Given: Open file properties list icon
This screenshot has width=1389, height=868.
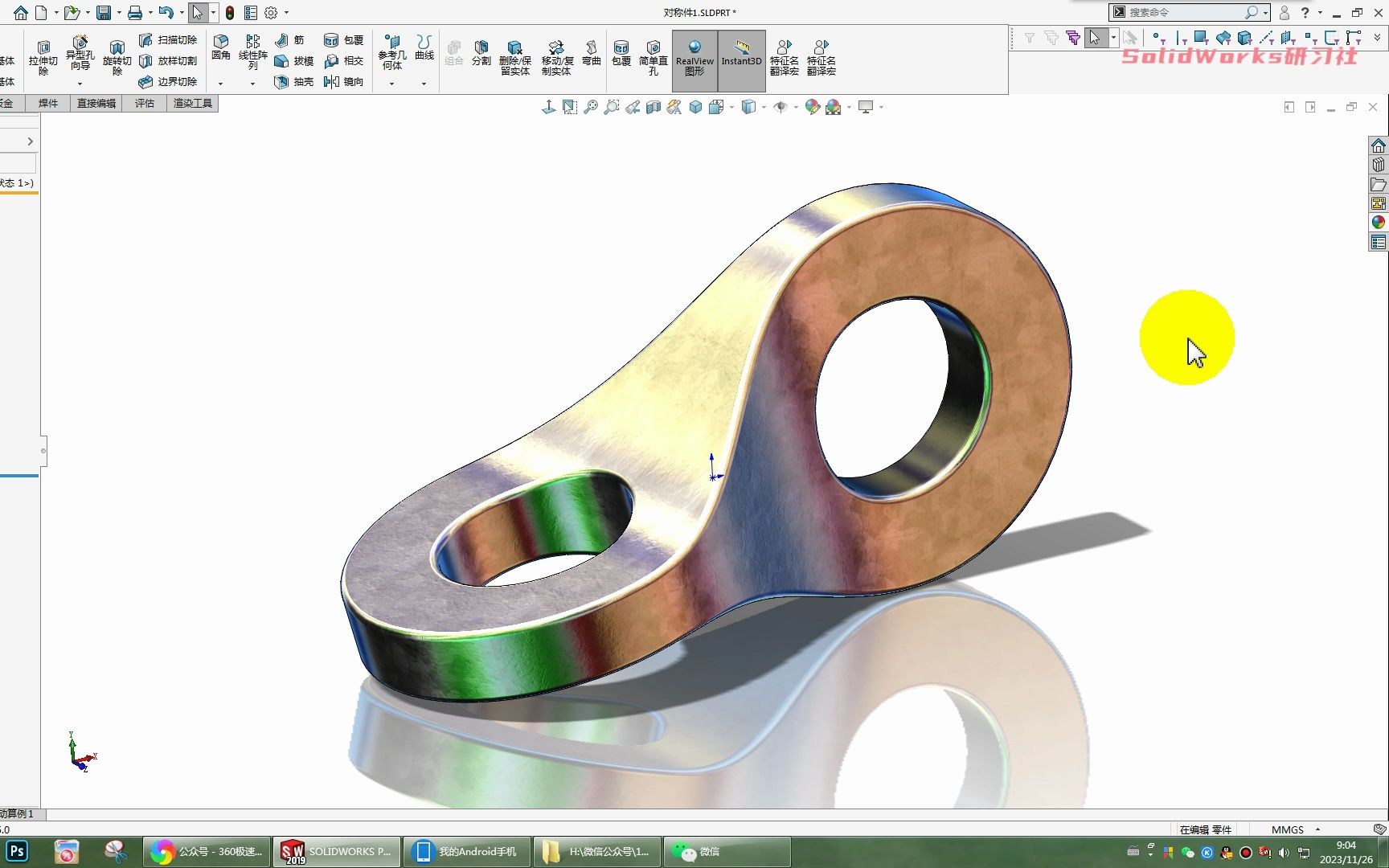Looking at the screenshot, I should click(x=251, y=13).
